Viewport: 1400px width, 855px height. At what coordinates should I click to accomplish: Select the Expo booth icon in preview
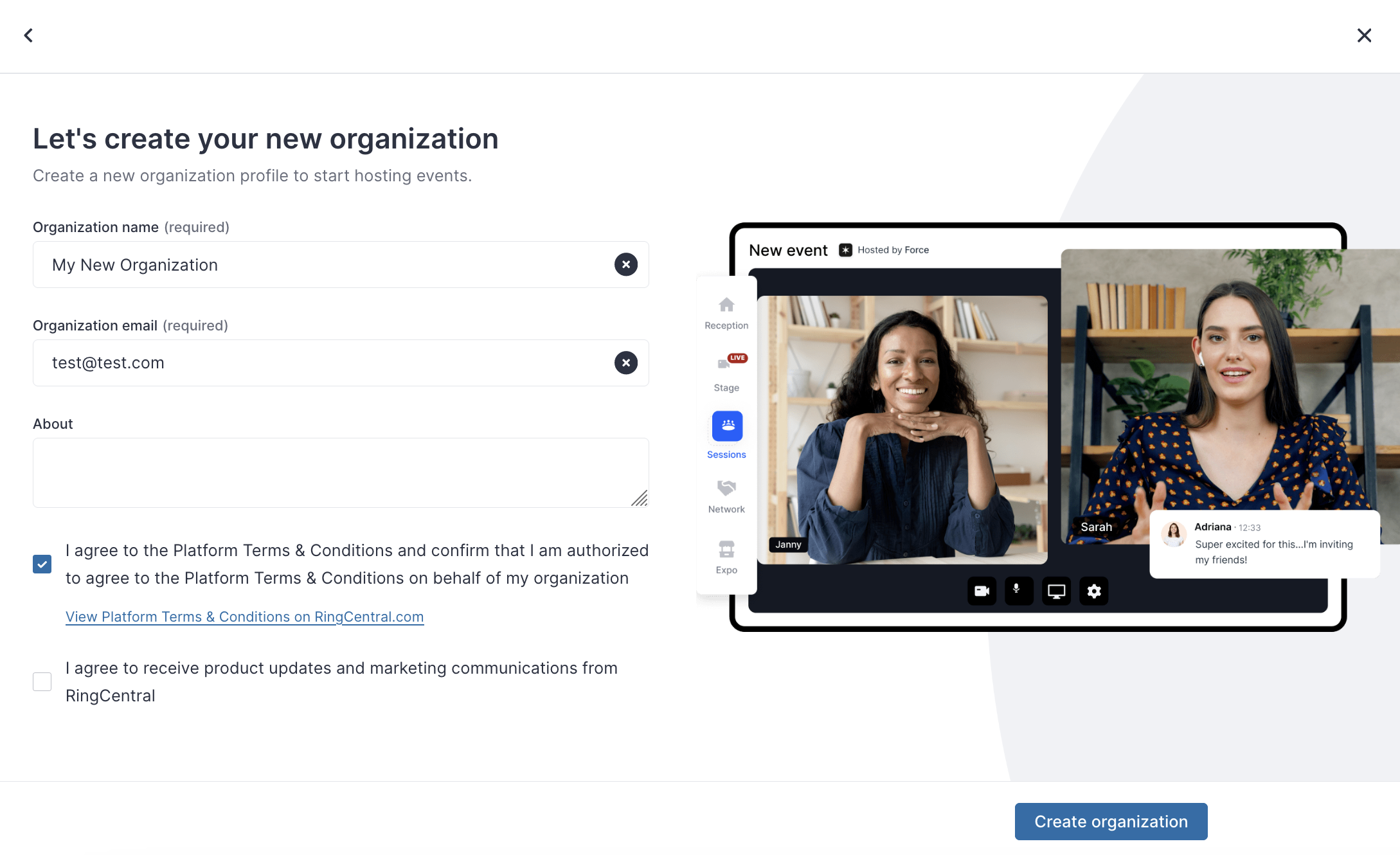[726, 549]
